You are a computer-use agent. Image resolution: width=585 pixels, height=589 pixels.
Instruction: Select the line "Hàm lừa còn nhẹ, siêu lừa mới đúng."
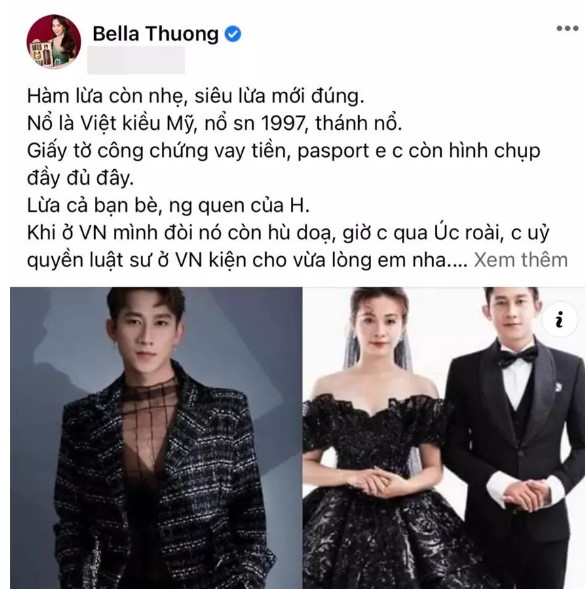pos(195,96)
